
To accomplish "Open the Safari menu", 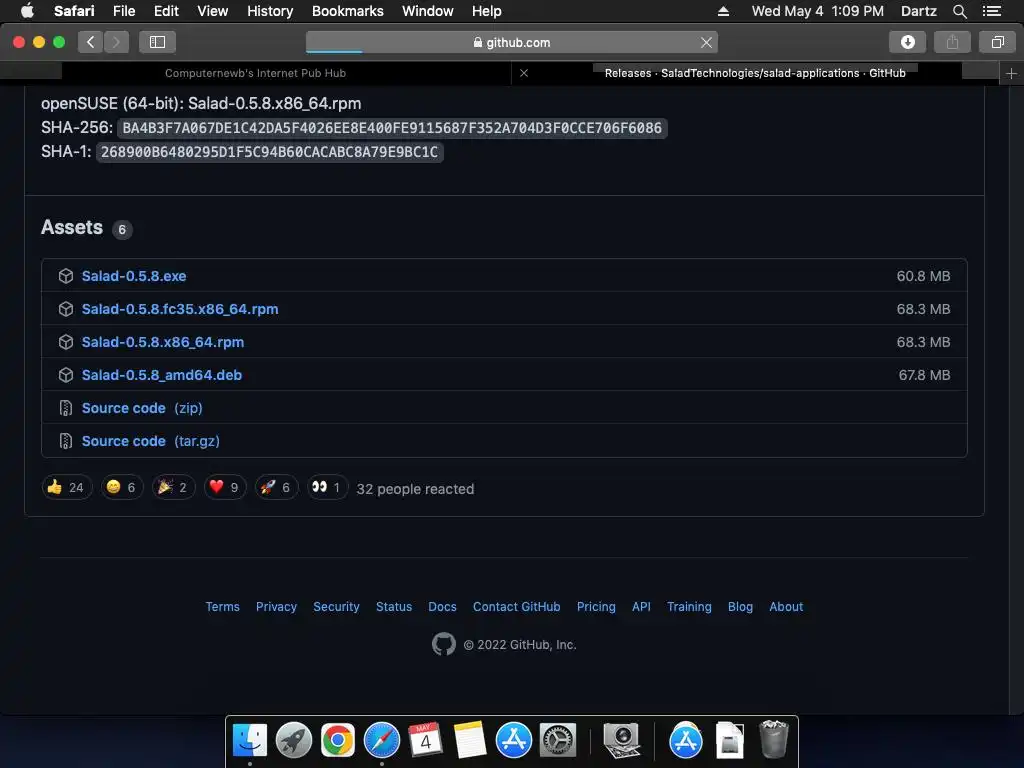I will [74, 11].
